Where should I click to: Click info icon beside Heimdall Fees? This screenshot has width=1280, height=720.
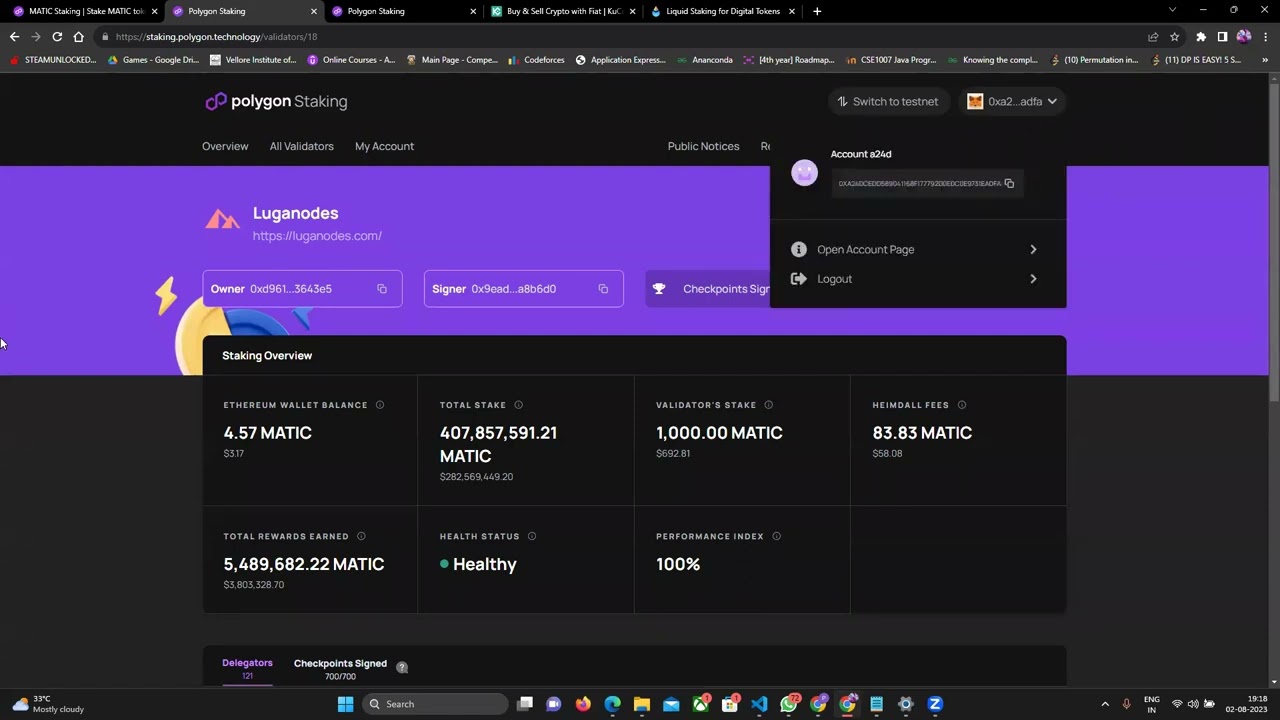click(x=961, y=405)
